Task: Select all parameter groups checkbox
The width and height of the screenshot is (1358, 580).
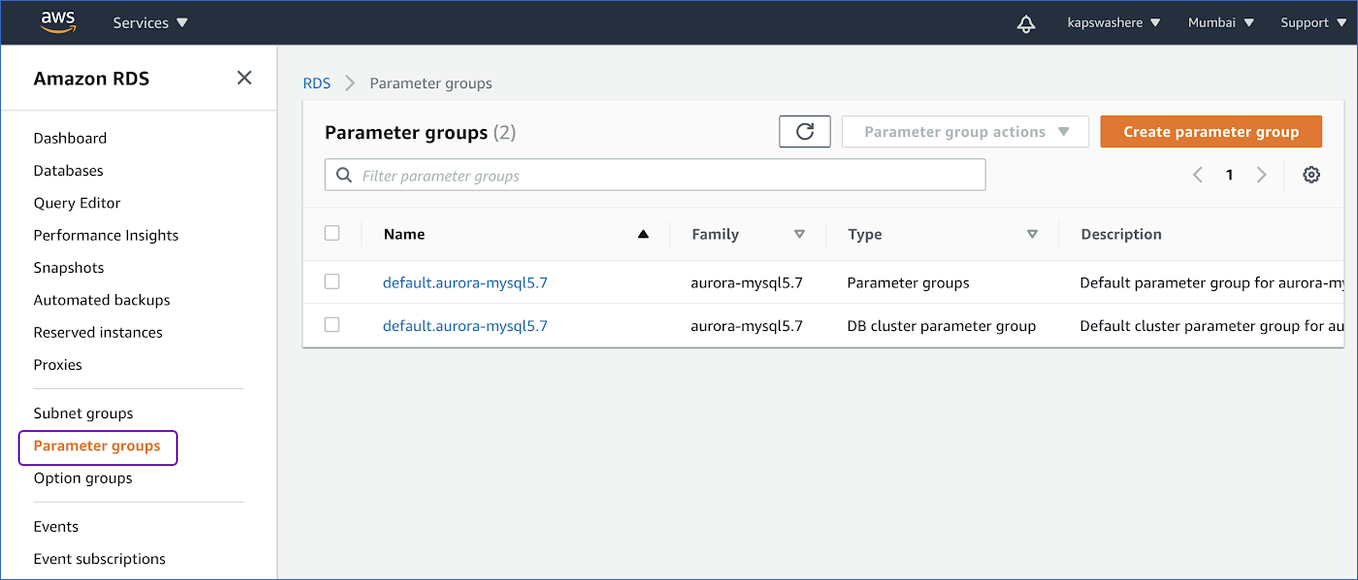Action: (332, 233)
